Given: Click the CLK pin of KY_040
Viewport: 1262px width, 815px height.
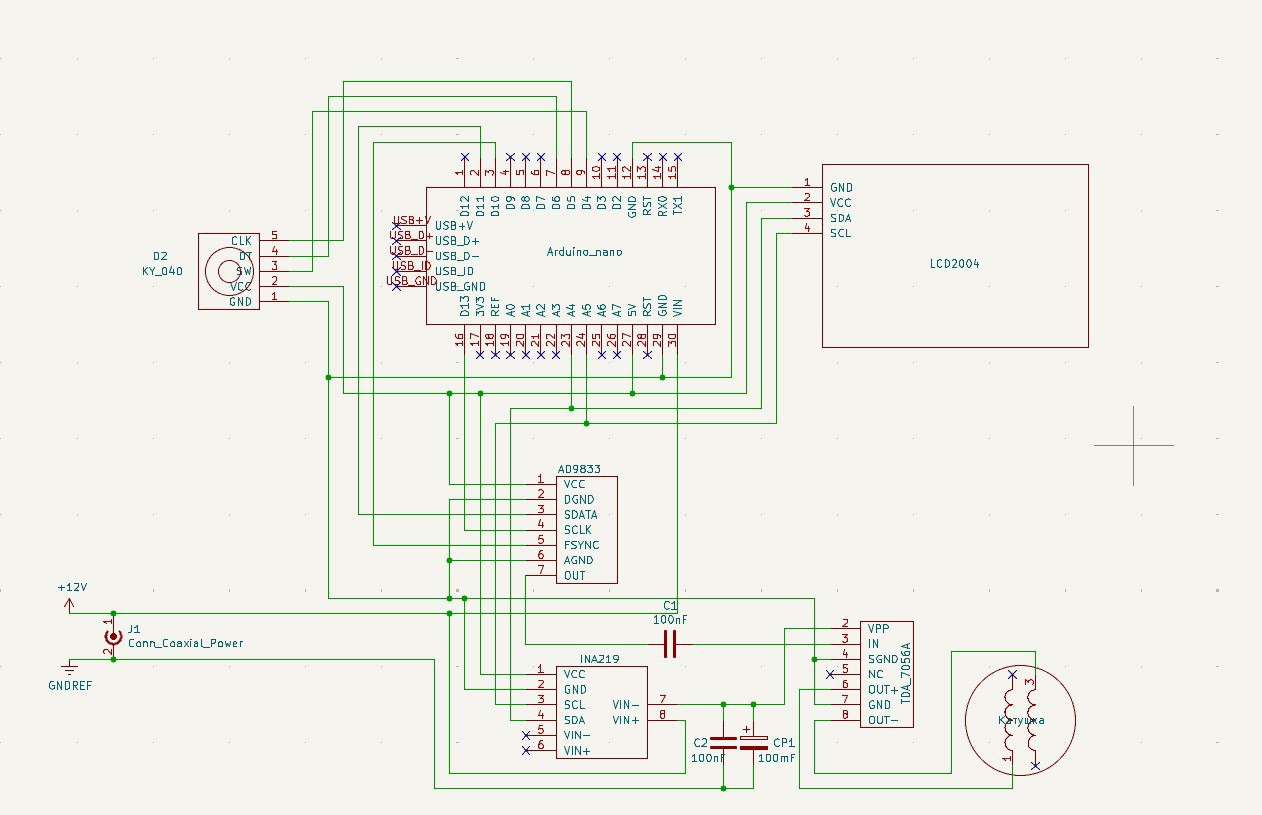Looking at the screenshot, I should (x=241, y=241).
